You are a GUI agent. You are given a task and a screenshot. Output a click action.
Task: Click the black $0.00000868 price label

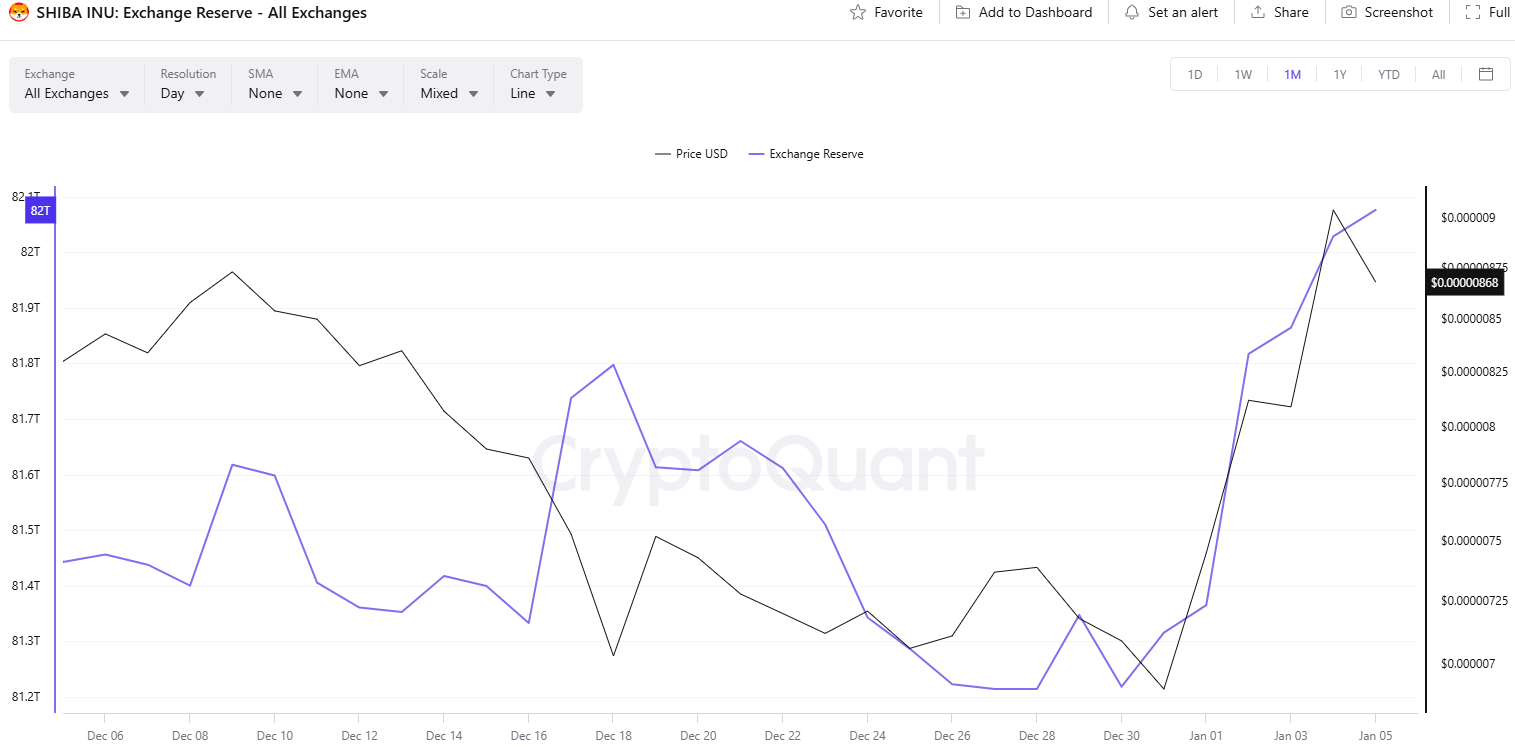1464,283
